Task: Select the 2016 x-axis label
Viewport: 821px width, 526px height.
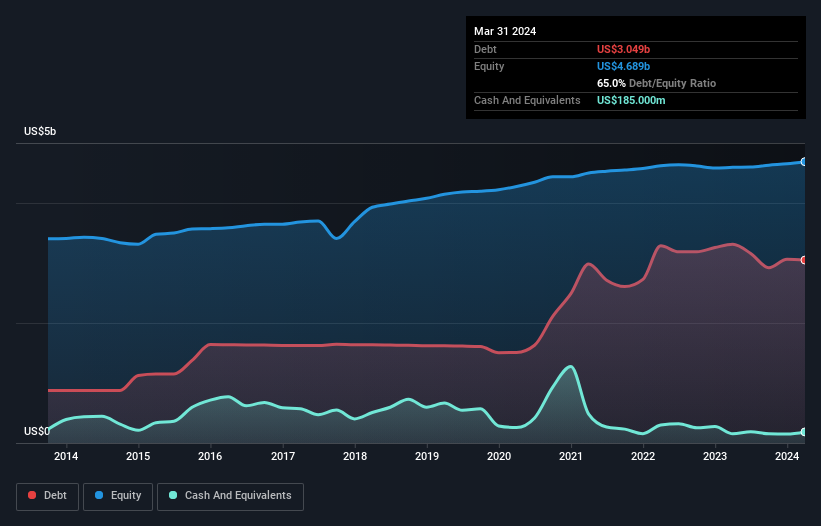Action: pyautogui.click(x=210, y=457)
